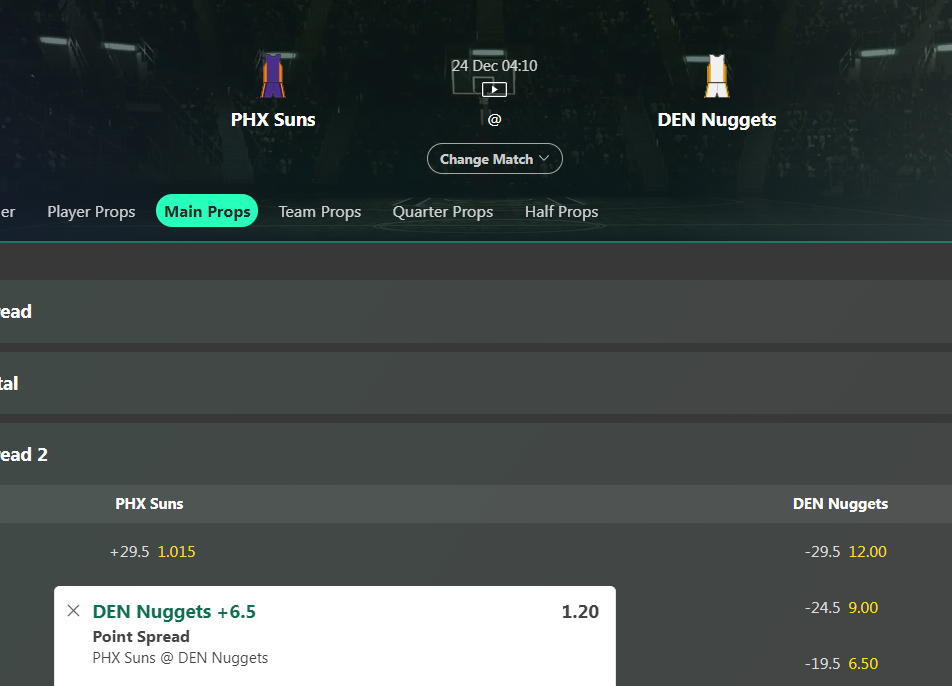Click the DEN Nuggets team name header
Viewport: 952px width, 686px height.
717,120
